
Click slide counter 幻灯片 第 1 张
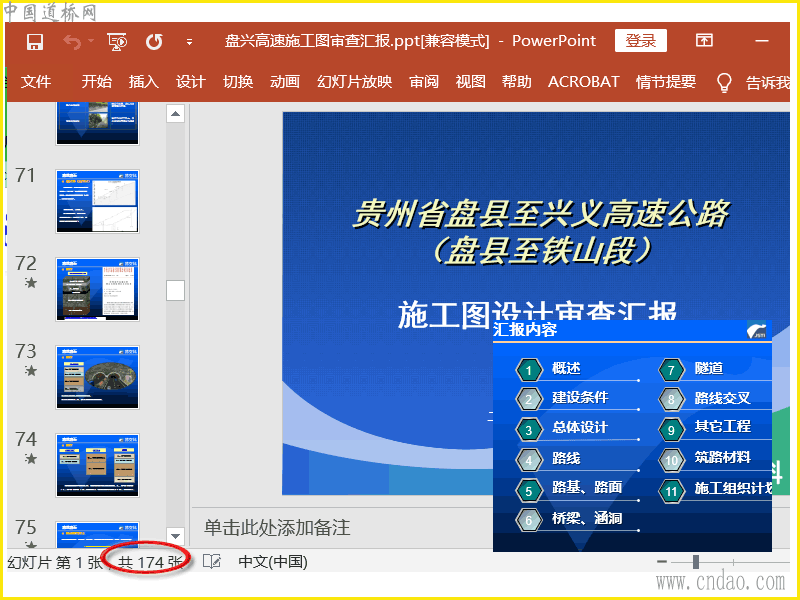coord(55,562)
